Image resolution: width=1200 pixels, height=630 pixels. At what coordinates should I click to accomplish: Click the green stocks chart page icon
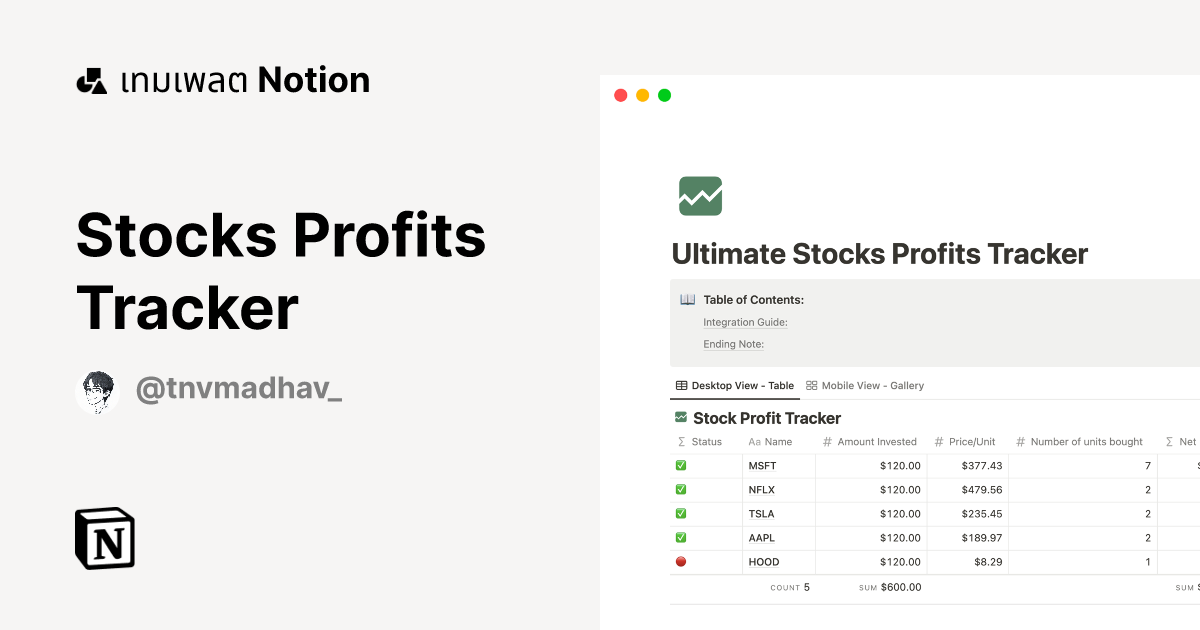point(700,196)
